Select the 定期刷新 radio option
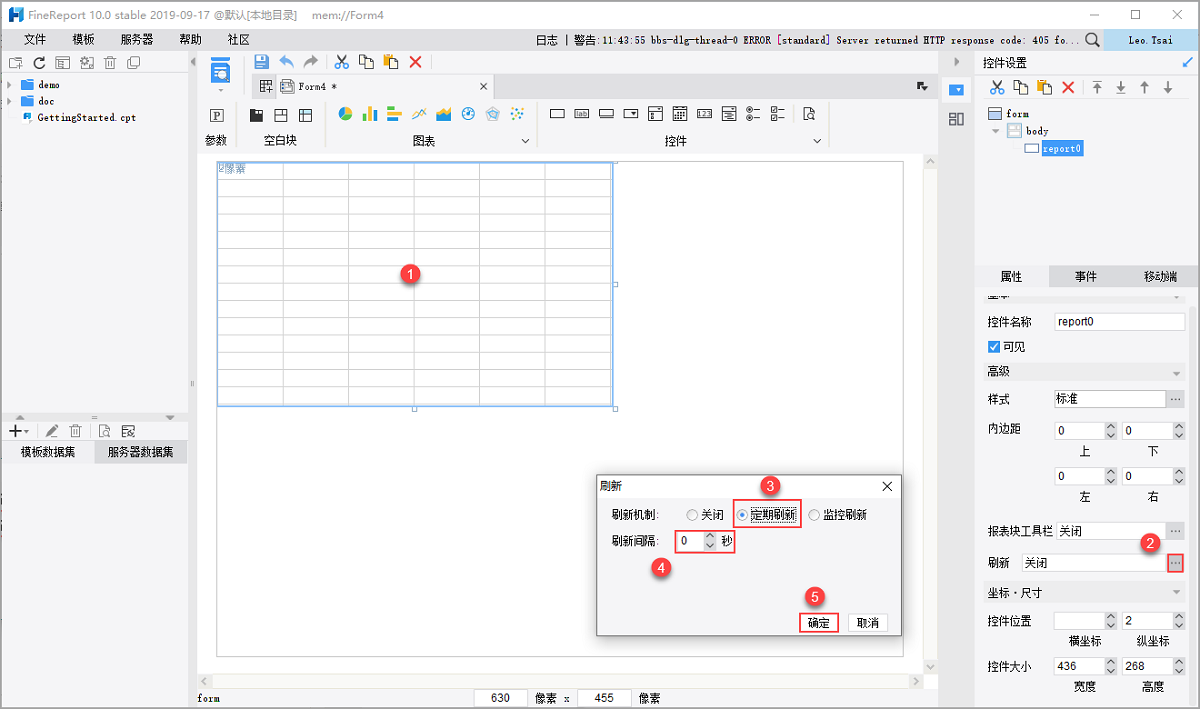 [742, 515]
